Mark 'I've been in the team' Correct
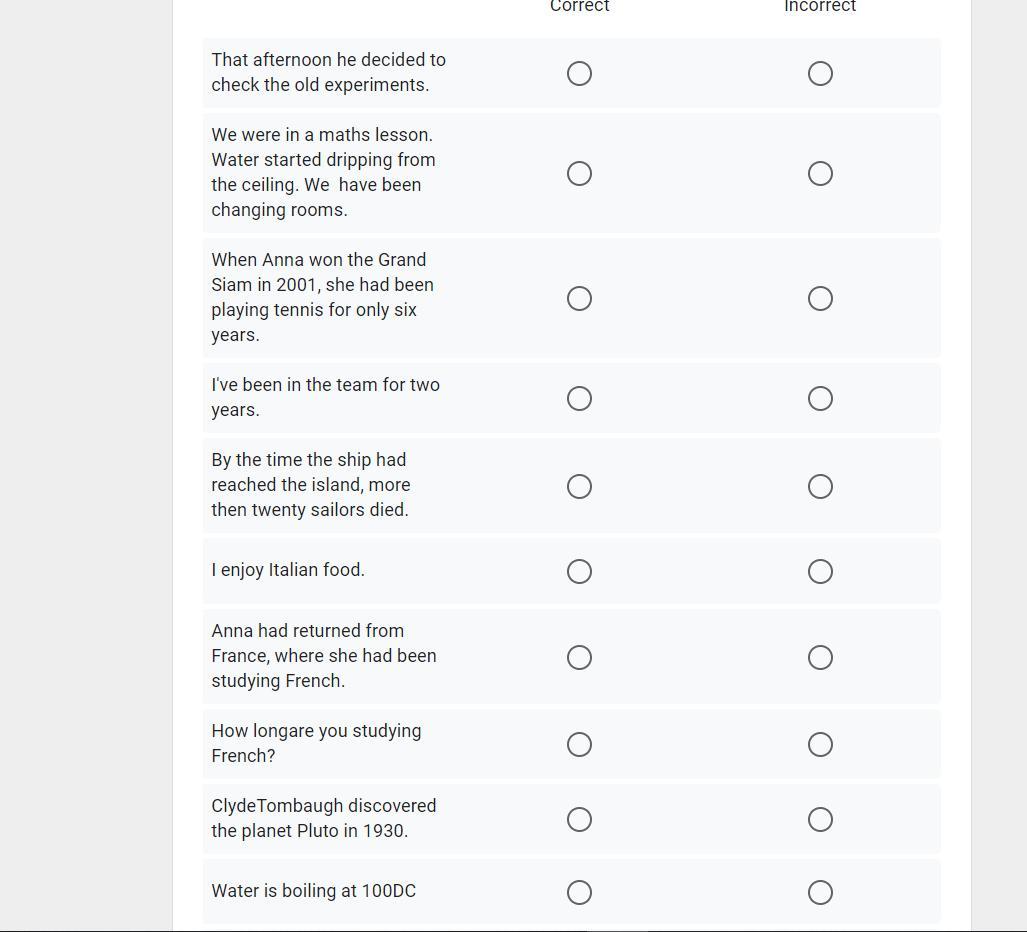Image resolution: width=1027 pixels, height=932 pixels. click(x=579, y=399)
